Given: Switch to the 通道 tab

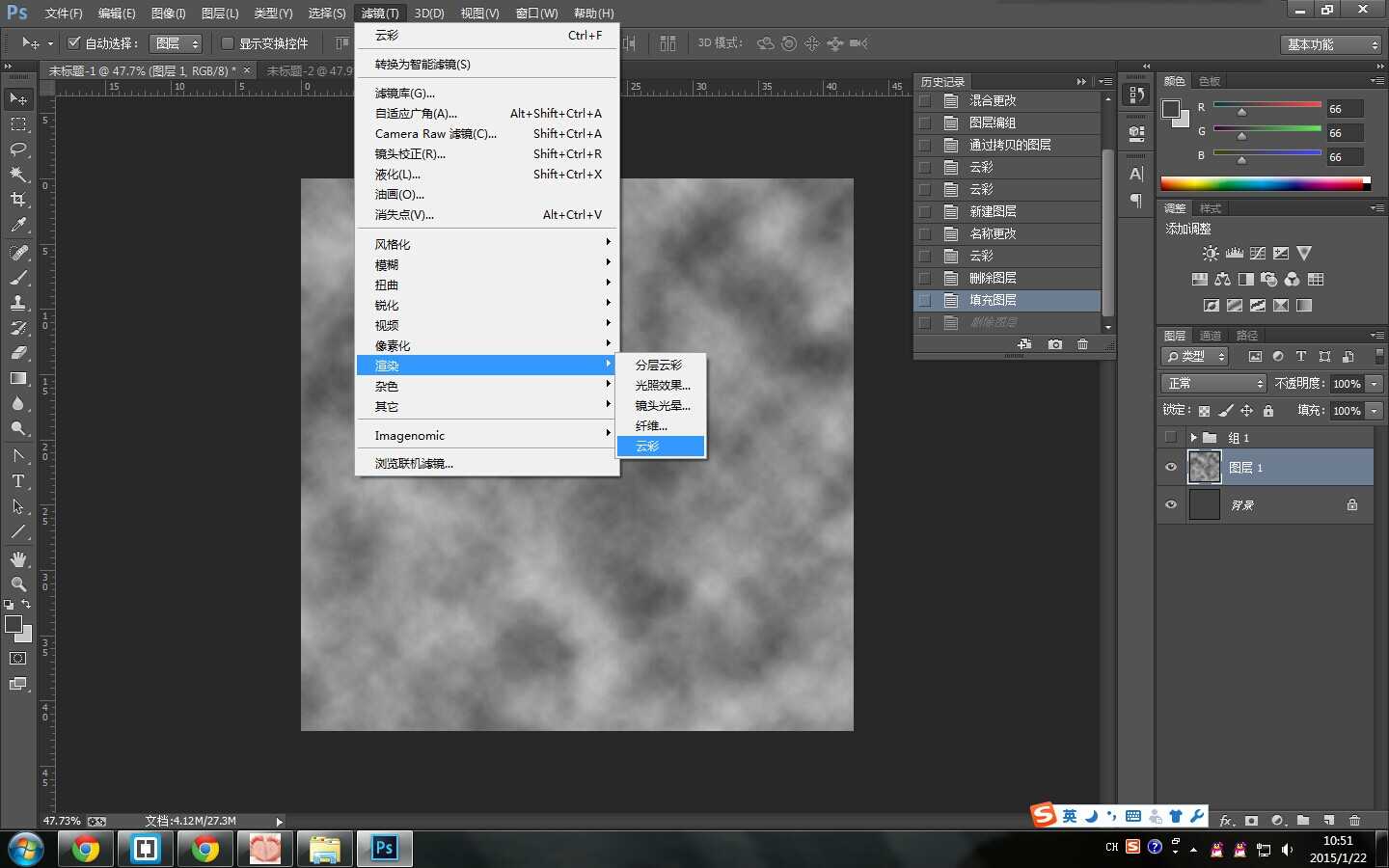Looking at the screenshot, I should 1211,336.
